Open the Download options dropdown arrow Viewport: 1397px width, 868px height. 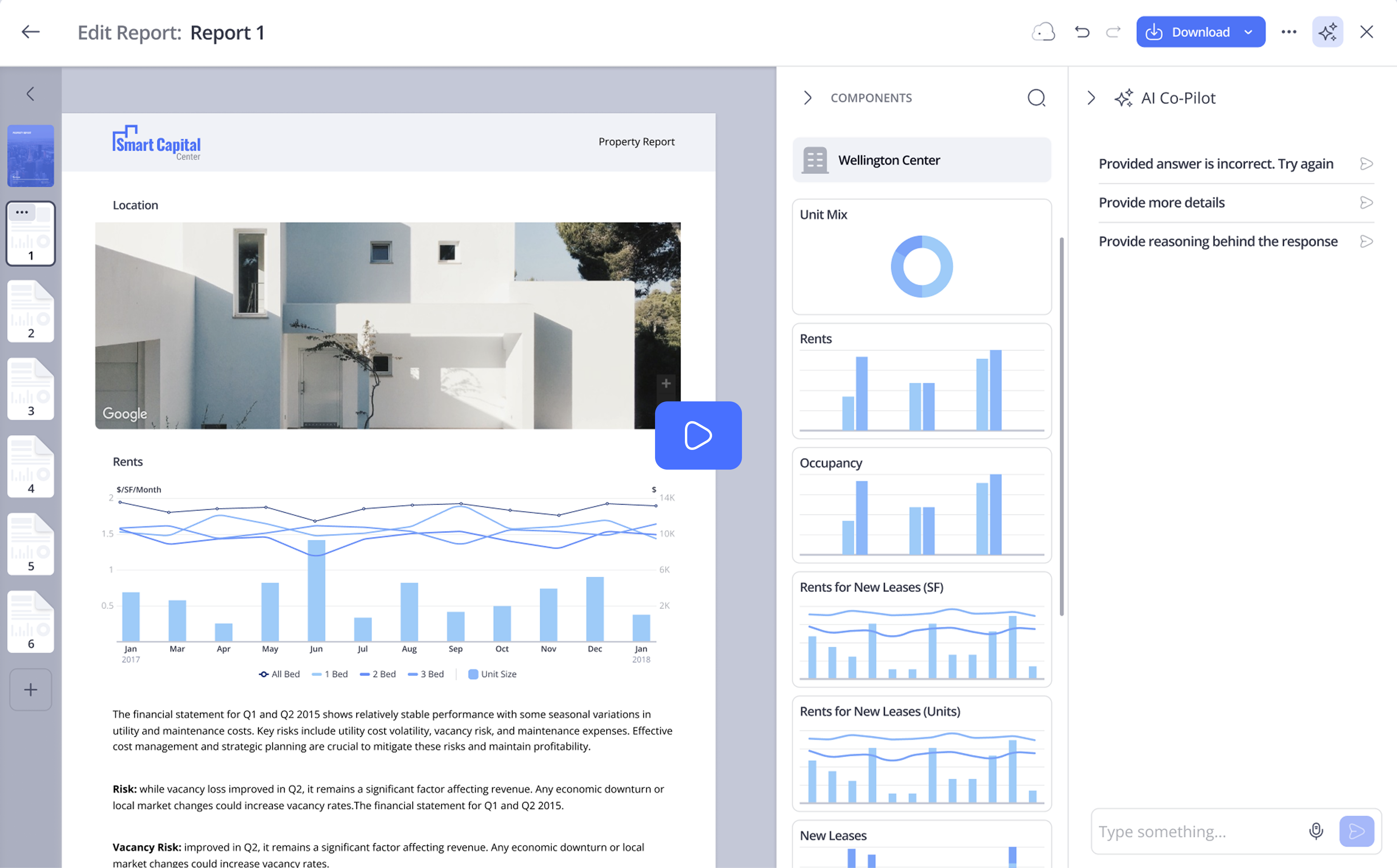(1249, 32)
